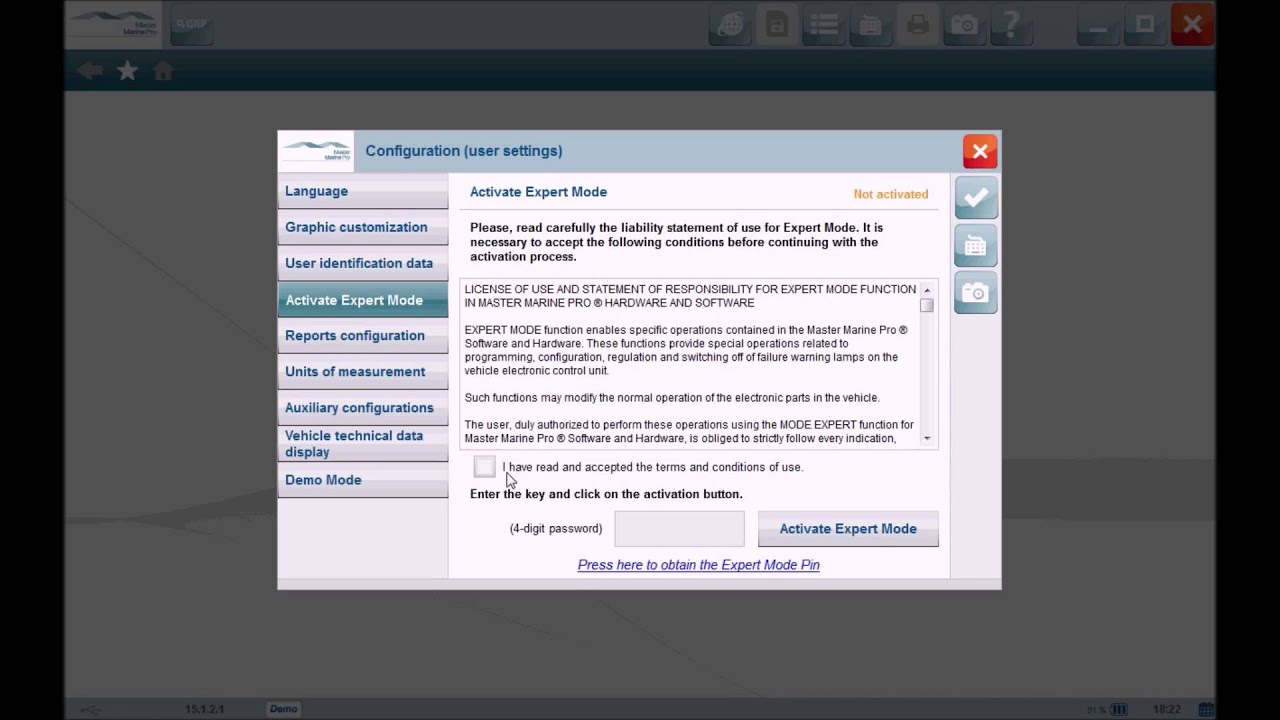1280x720 pixels.
Task: Open the keyboard icon in top toolbar
Action: click(x=871, y=25)
